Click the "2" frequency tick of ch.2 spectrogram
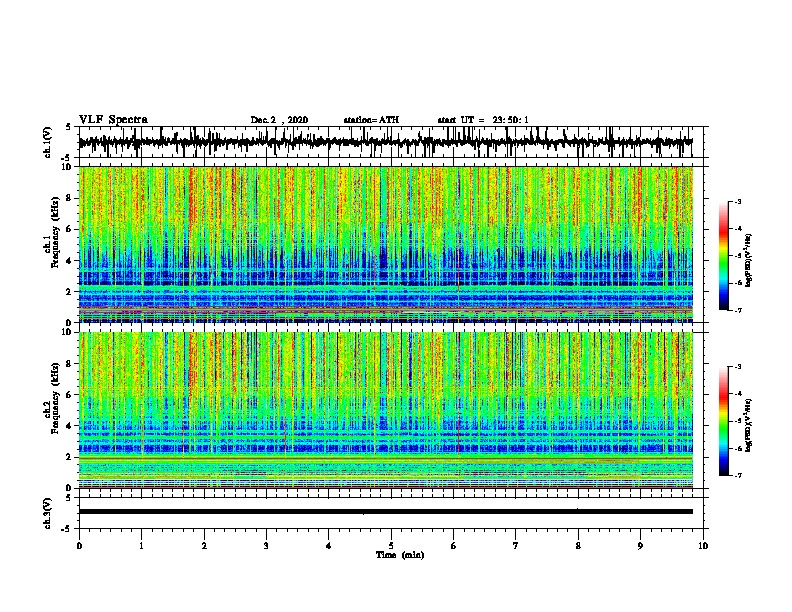792x612 pixels. point(70,457)
